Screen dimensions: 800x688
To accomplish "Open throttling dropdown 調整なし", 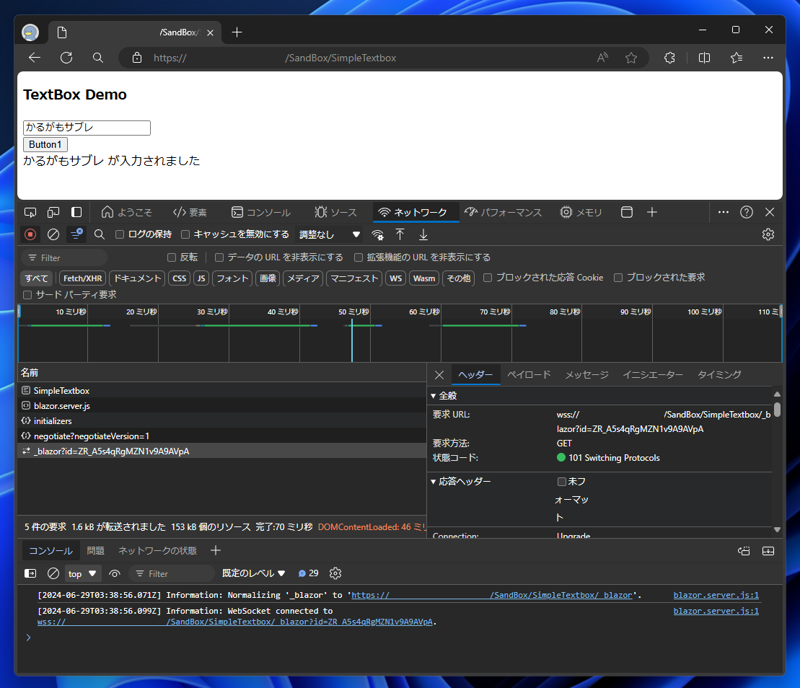I will click(x=330, y=235).
